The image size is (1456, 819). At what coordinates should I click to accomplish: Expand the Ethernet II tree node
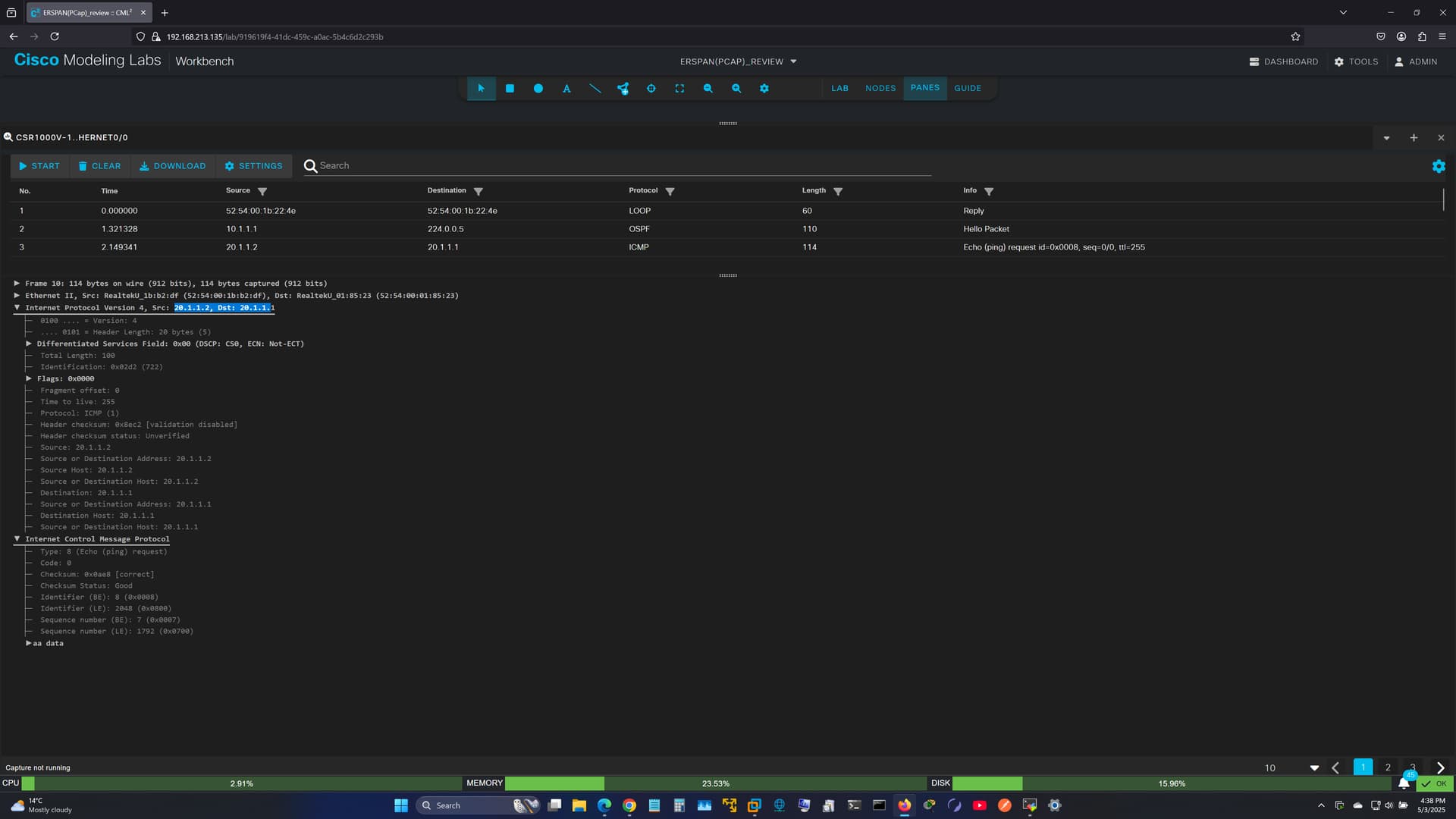(x=17, y=296)
